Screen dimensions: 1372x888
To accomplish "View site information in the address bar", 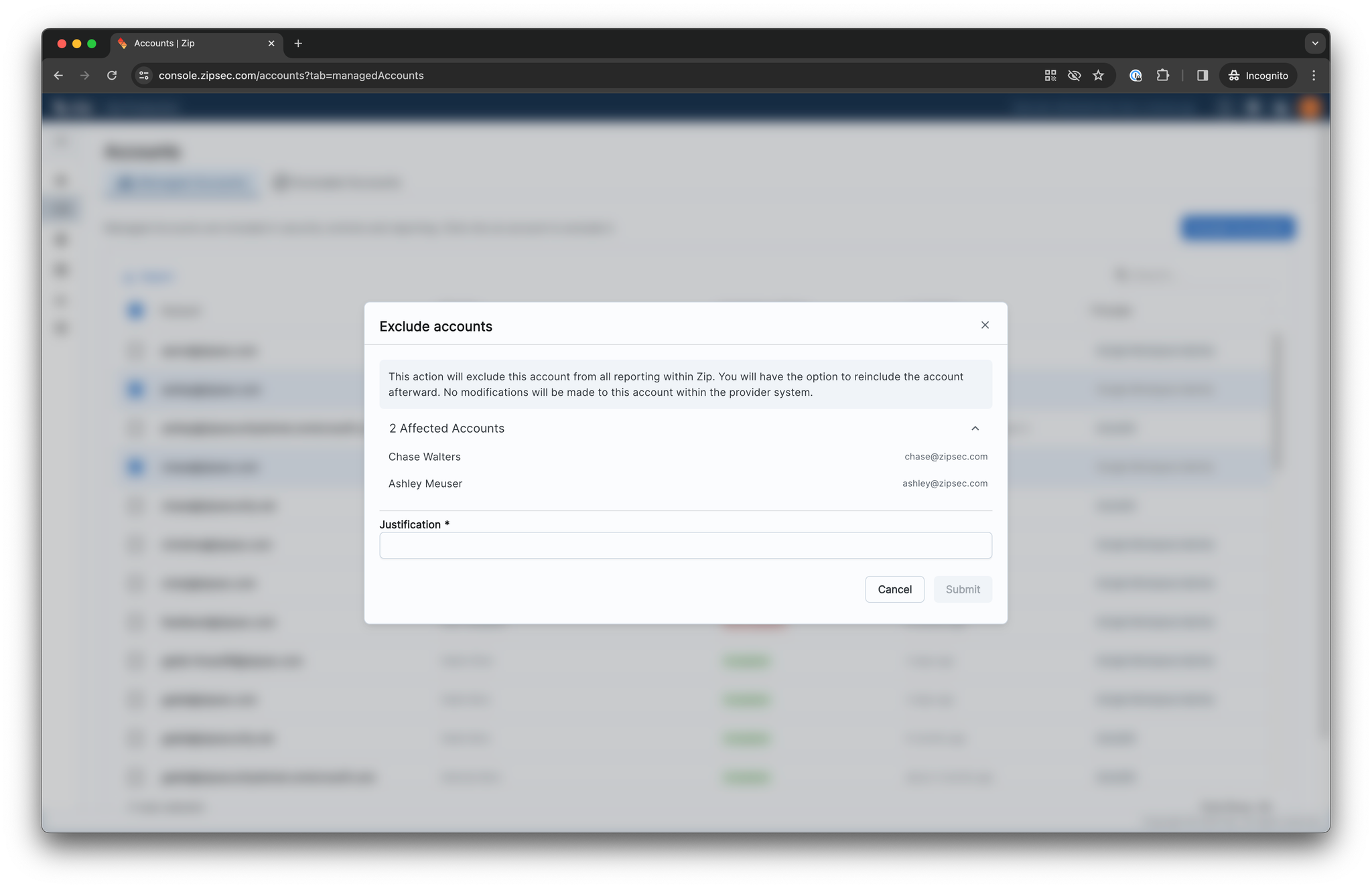I will 144,76.
